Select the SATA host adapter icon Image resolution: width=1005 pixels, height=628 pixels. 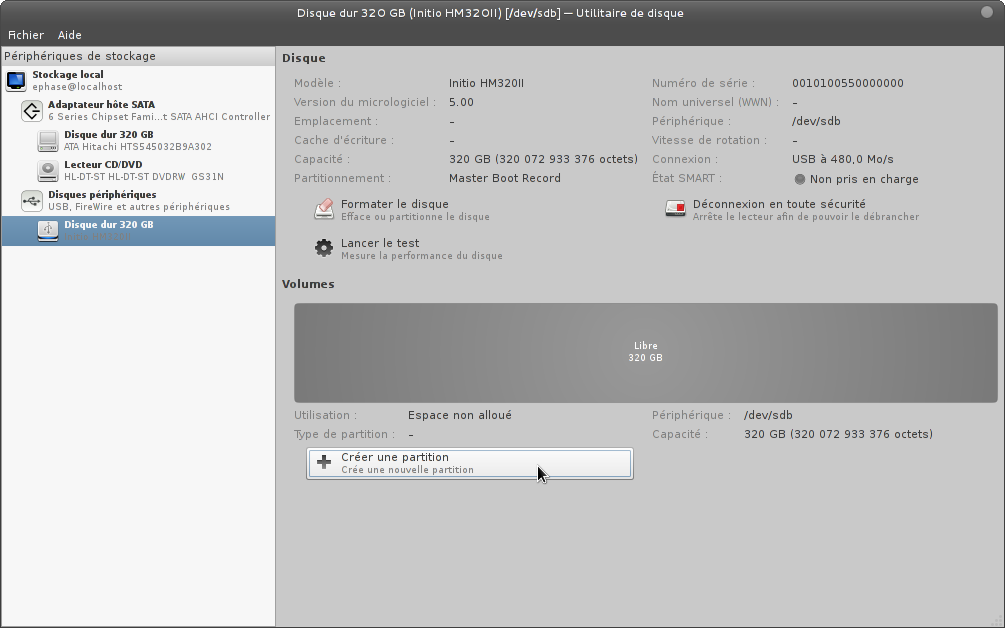click(32, 111)
